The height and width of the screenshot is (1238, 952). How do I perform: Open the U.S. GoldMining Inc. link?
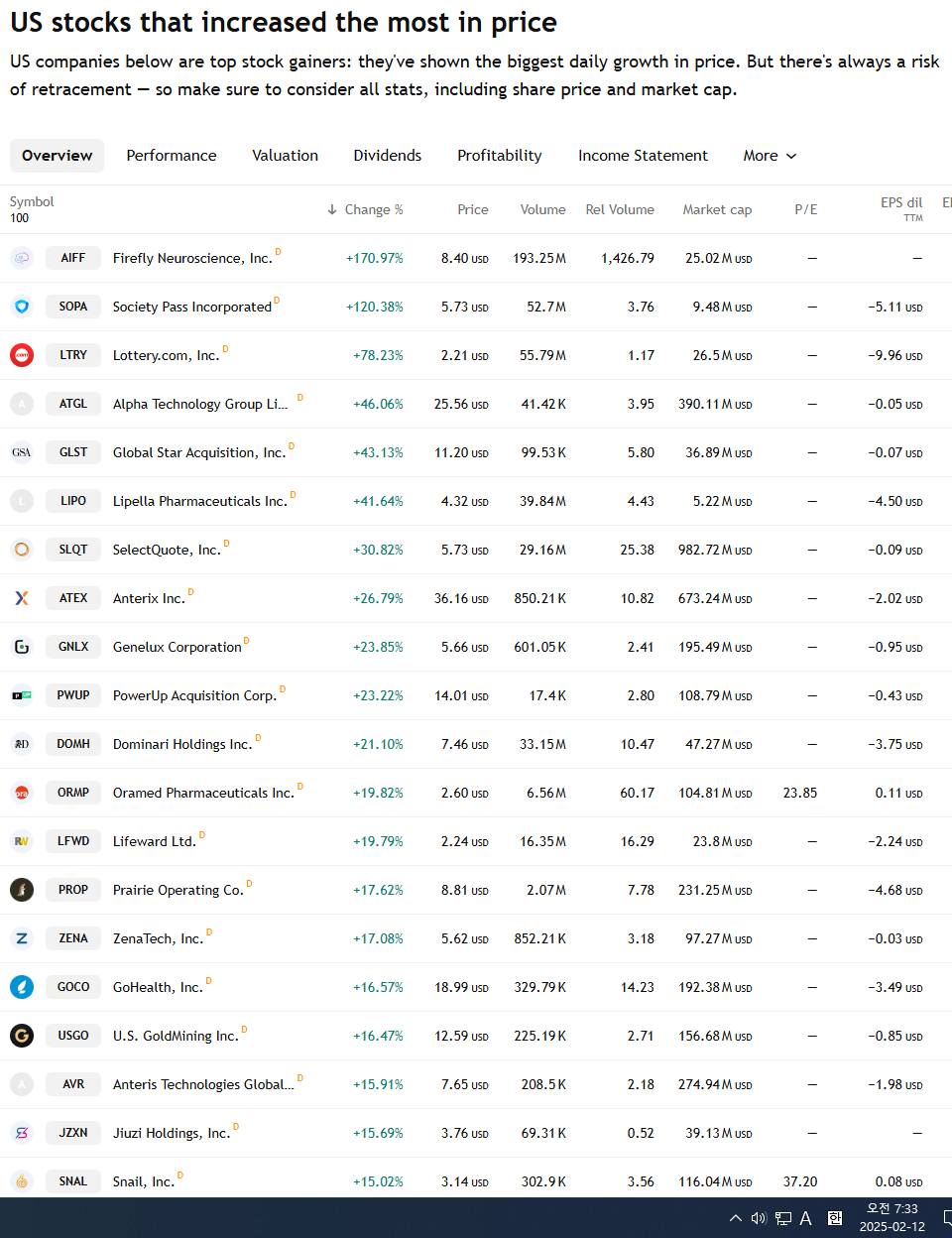[176, 1036]
